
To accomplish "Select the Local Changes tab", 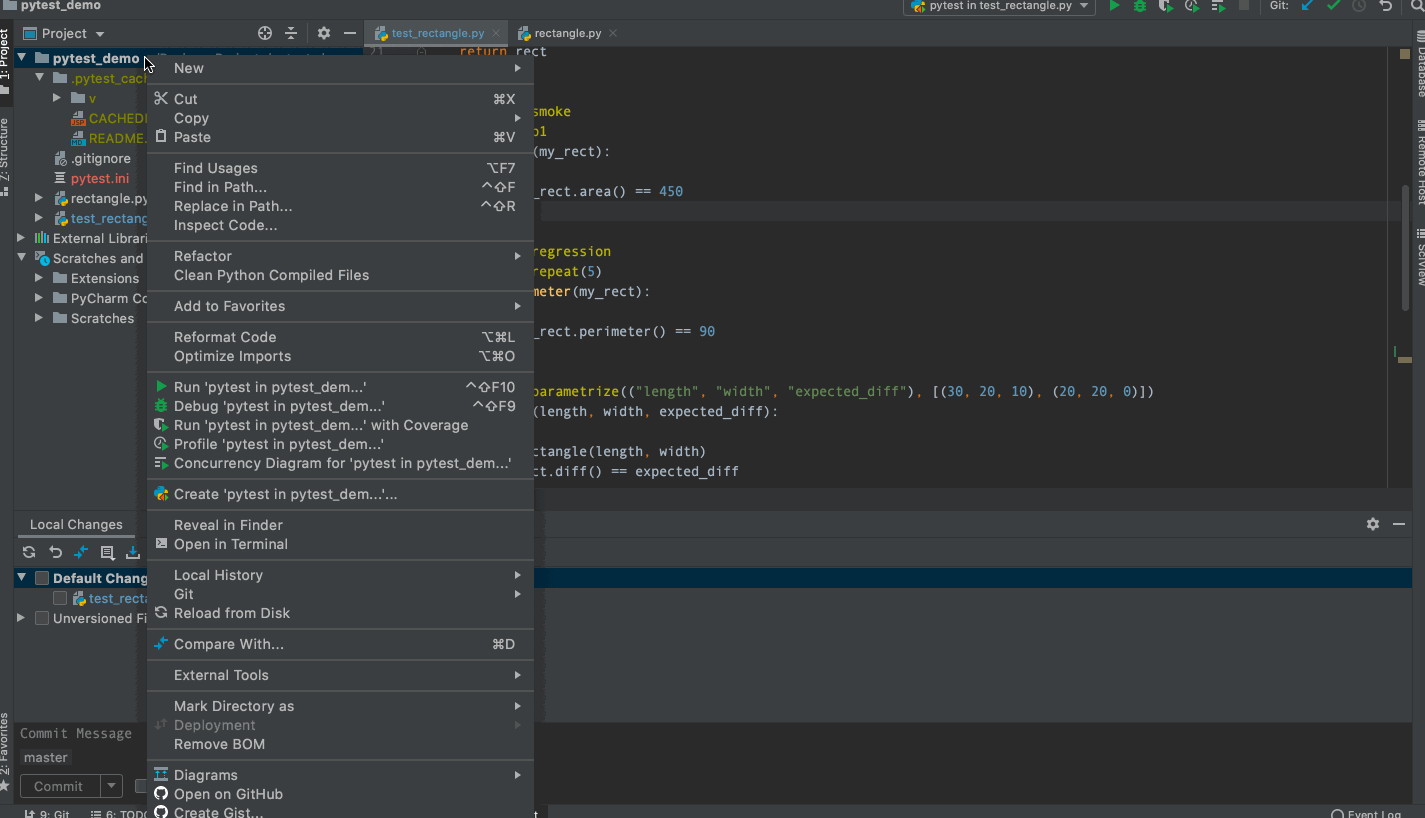I will coord(76,524).
